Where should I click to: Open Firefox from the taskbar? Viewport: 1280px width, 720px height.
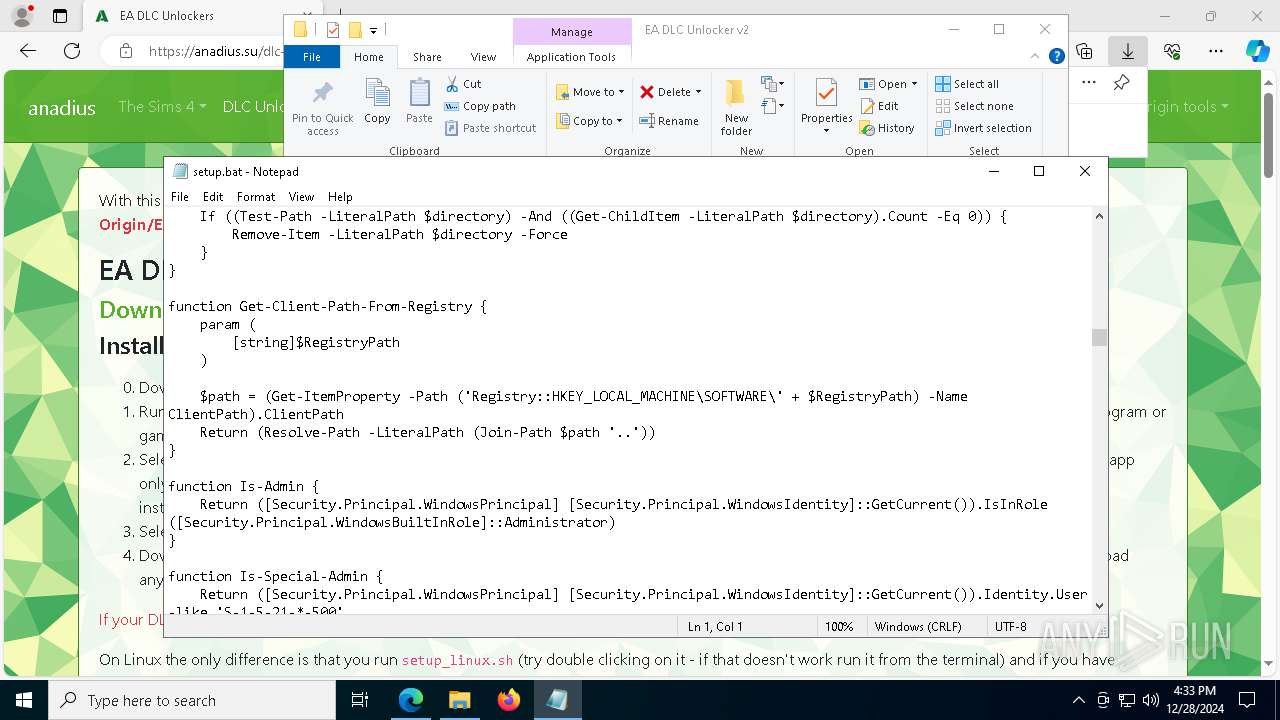pos(509,700)
